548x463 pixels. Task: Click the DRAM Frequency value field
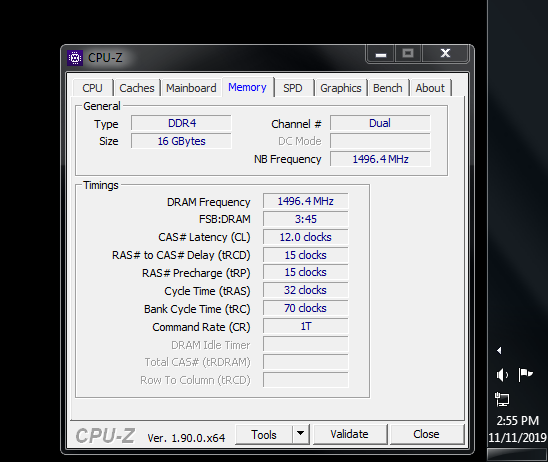[x=305, y=201]
